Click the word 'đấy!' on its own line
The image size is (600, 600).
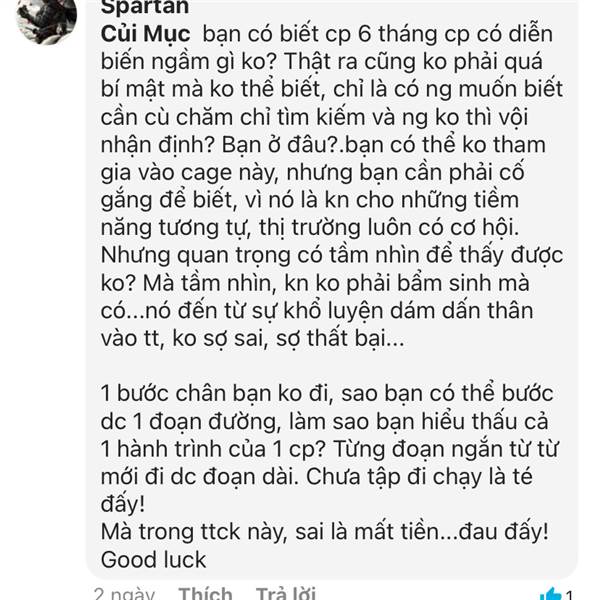click(123, 504)
